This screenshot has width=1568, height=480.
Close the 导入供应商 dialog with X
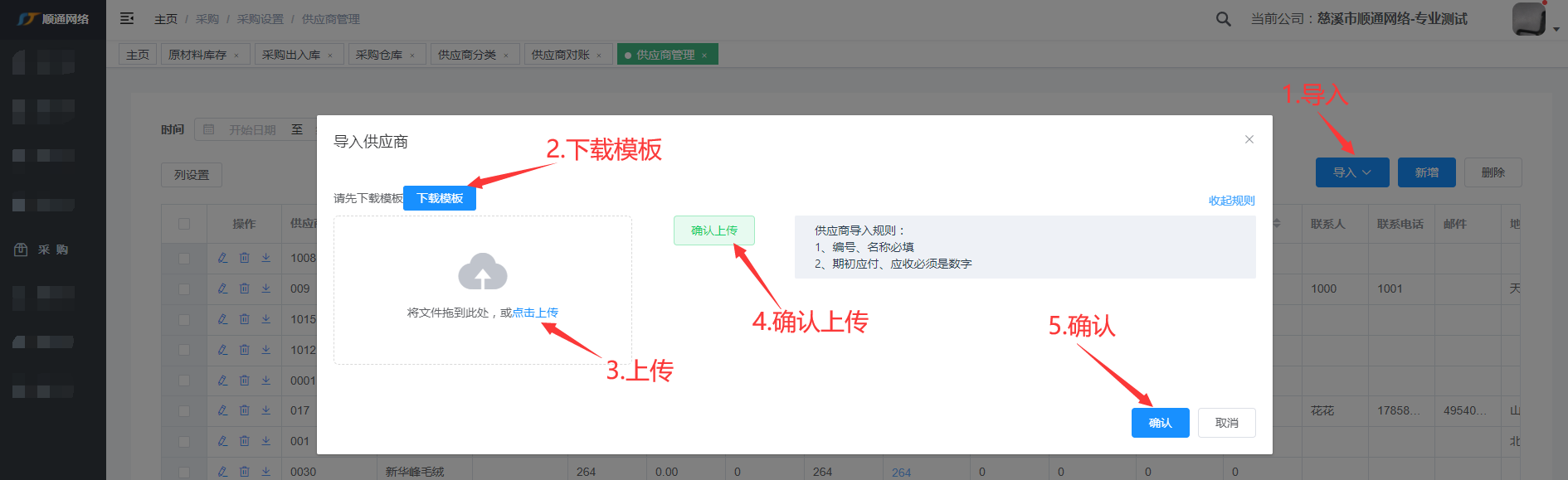pyautogui.click(x=1249, y=139)
